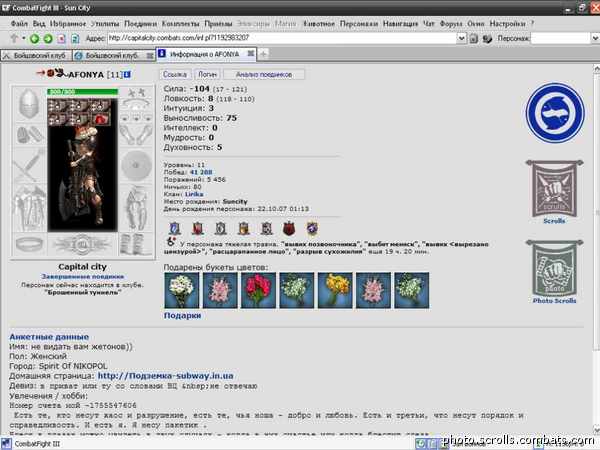Click the Lirika clan link
The image size is (600, 450).
[x=194, y=194]
